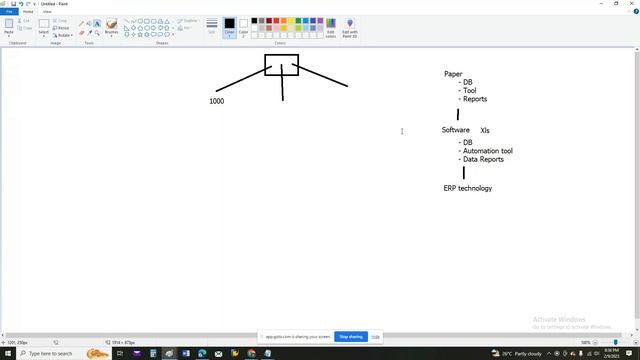
Task: Open Microsoft Edge from taskbar
Action: click(202, 353)
